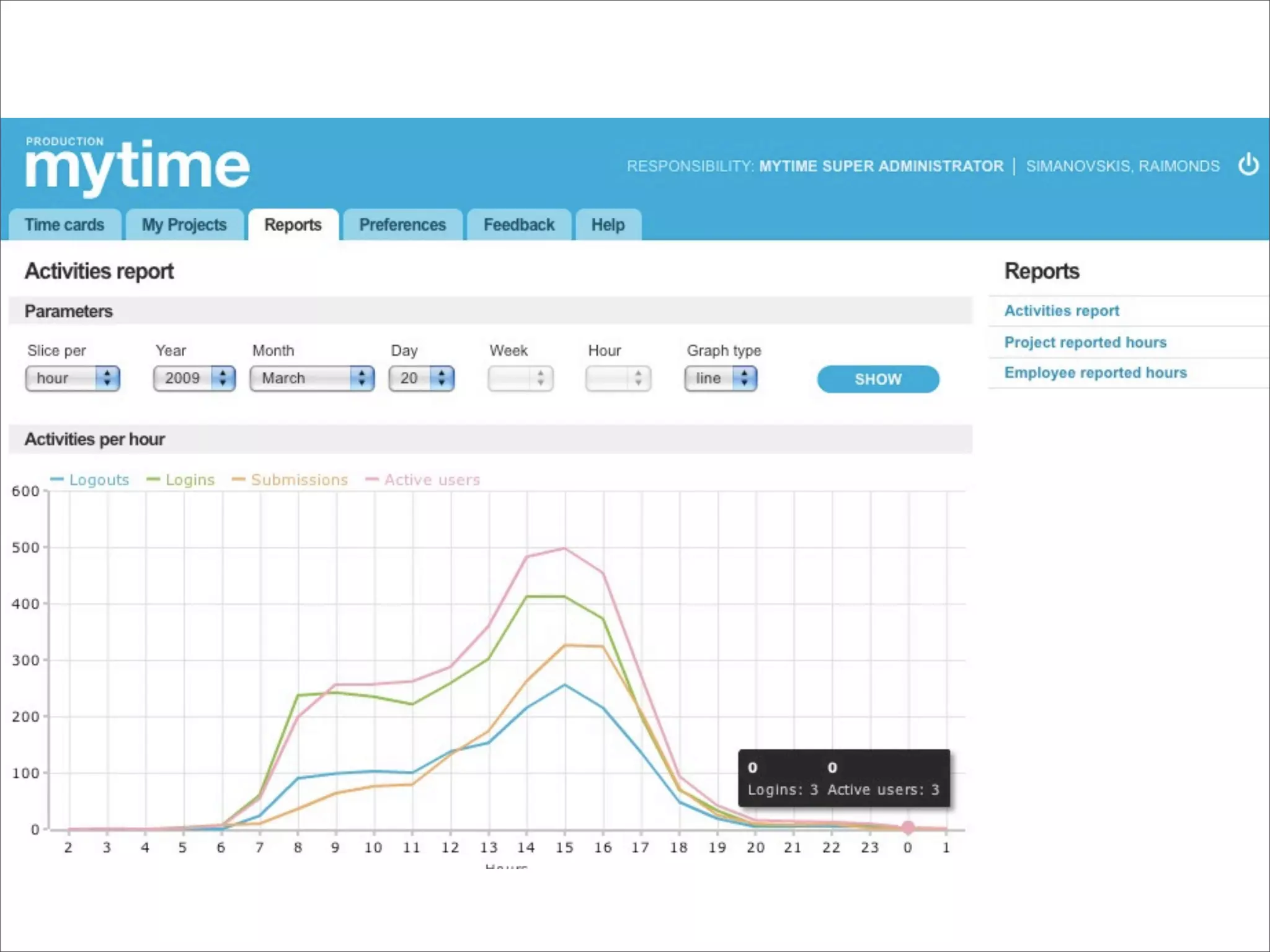The width and height of the screenshot is (1270, 952).
Task: Click the disabled Hour selector
Action: tap(618, 378)
